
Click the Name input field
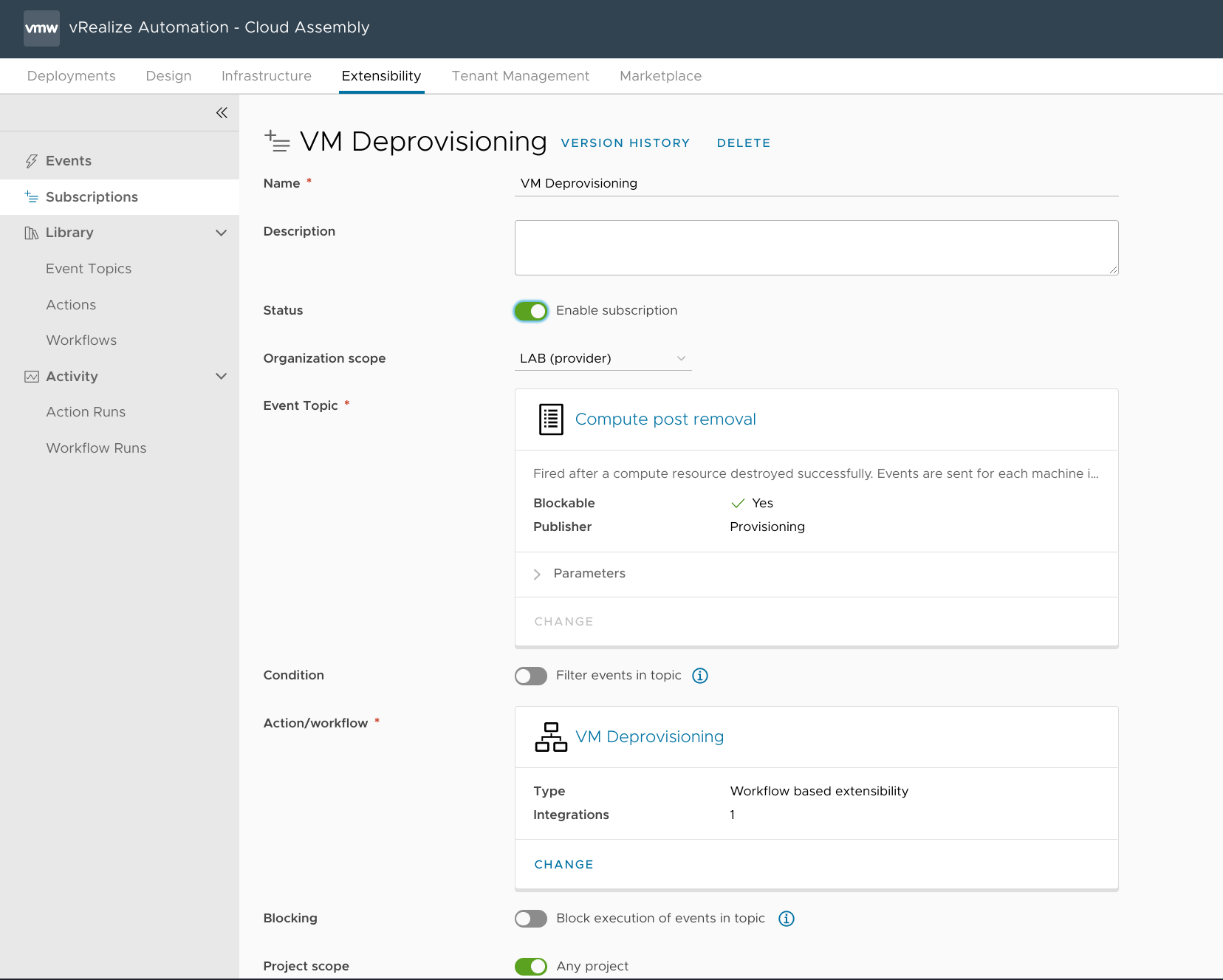[x=817, y=183]
